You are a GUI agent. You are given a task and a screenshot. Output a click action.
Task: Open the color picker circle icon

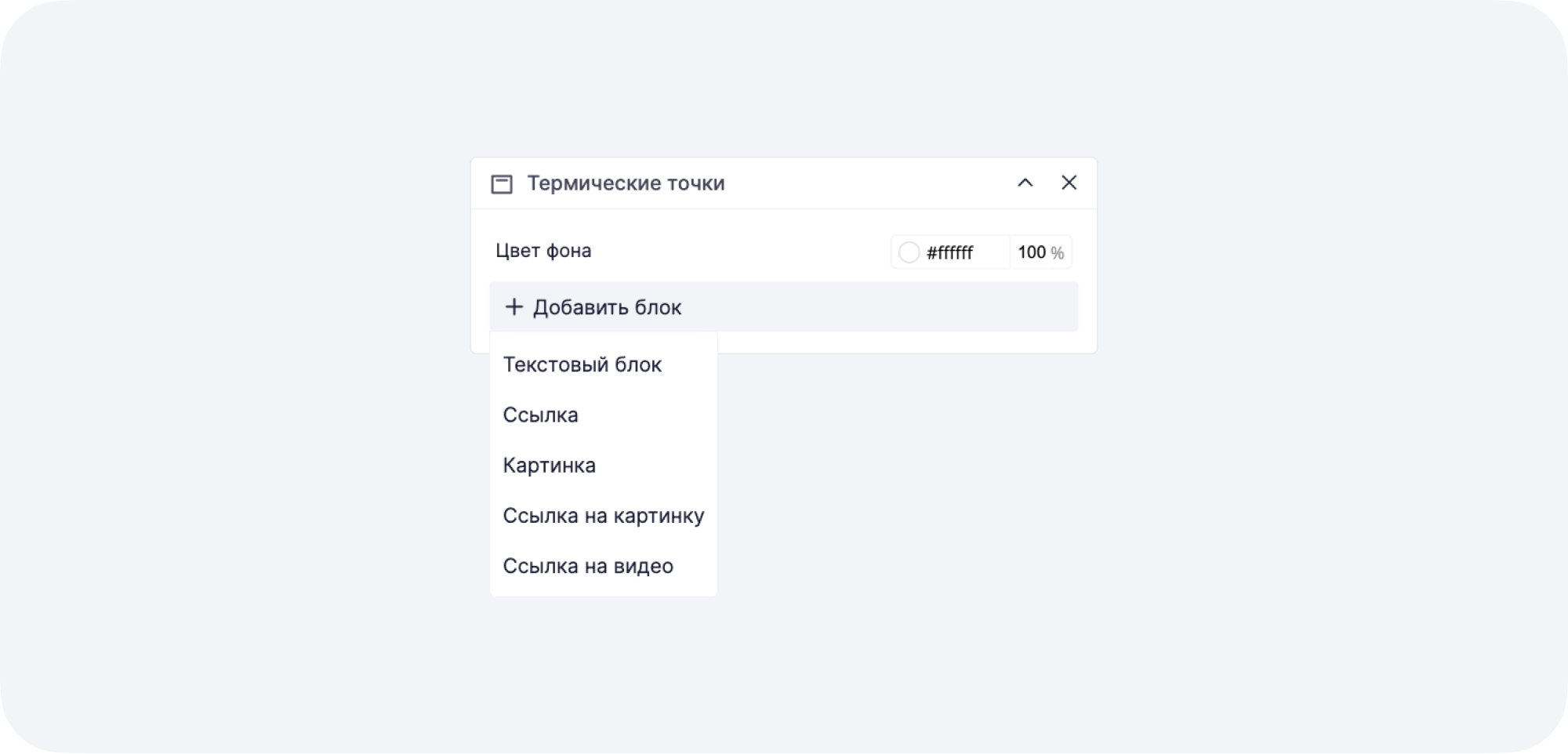(909, 252)
